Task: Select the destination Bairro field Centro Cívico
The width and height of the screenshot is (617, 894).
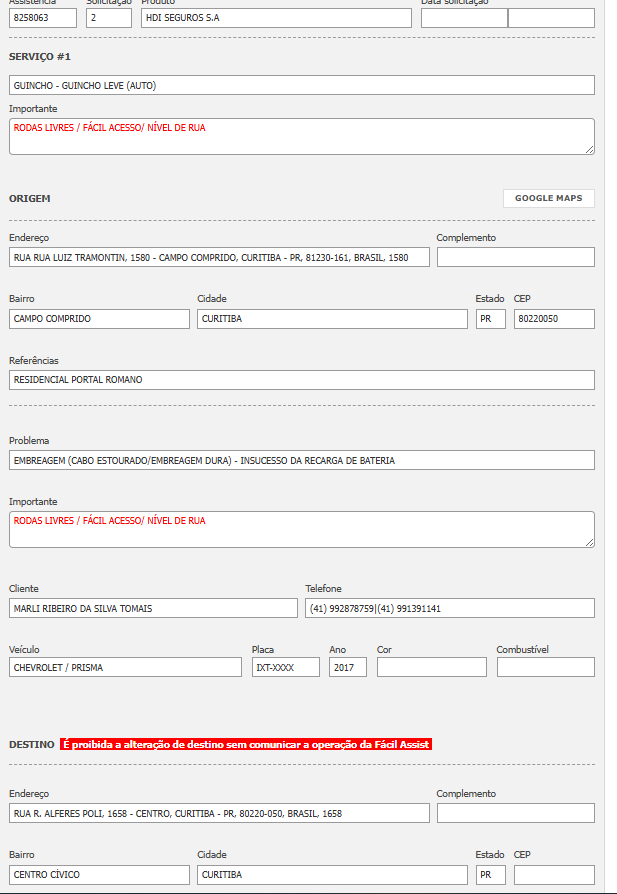Action: 99,875
